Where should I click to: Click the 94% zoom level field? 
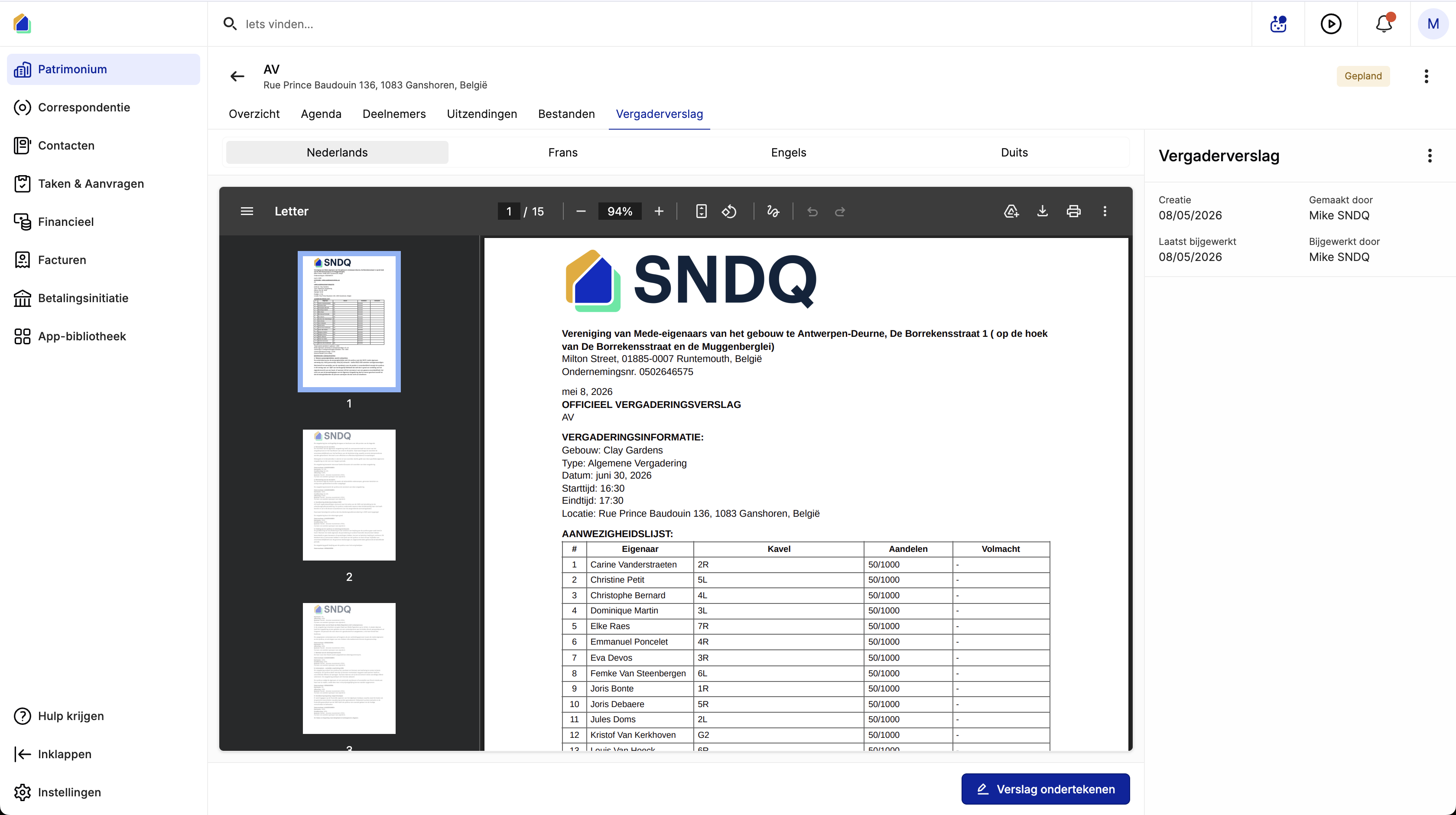click(x=620, y=211)
